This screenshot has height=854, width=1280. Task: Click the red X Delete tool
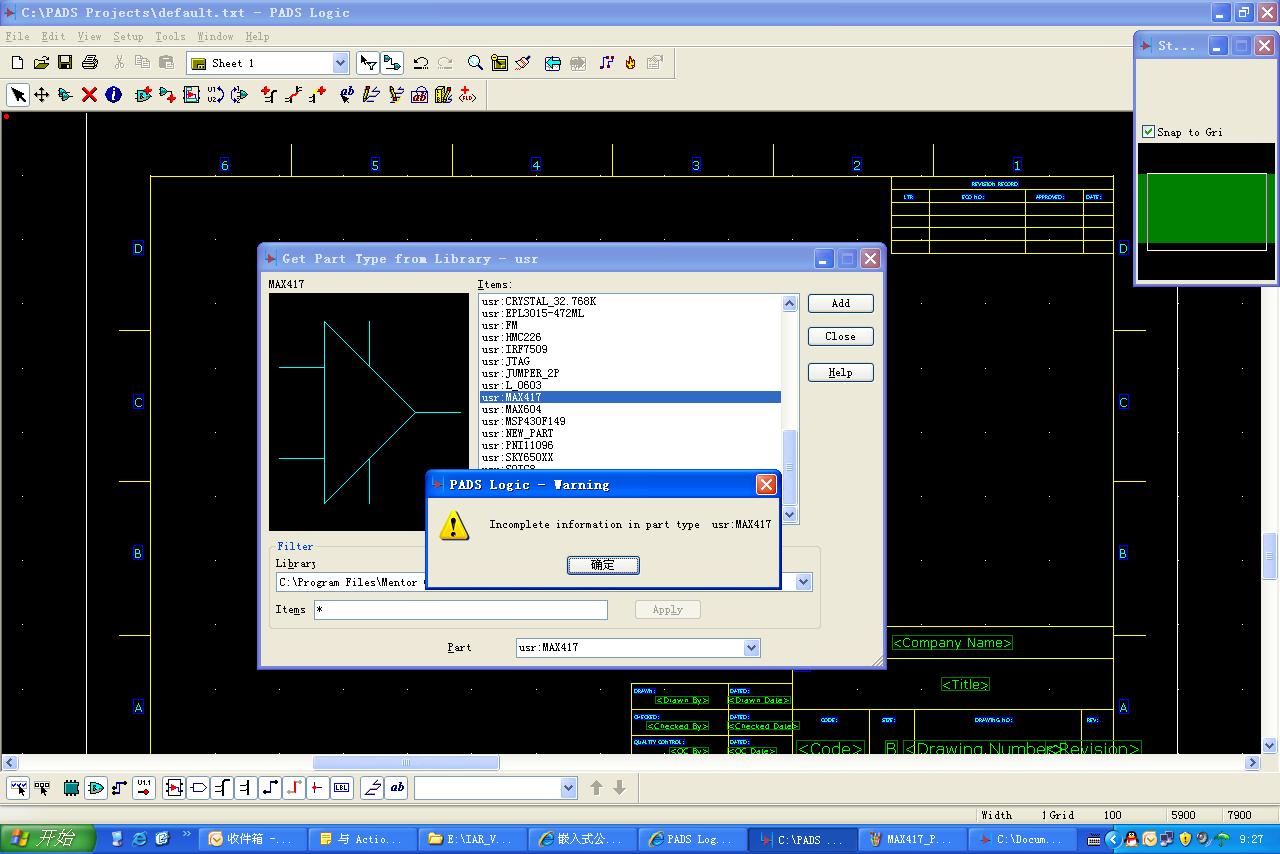tap(89, 94)
